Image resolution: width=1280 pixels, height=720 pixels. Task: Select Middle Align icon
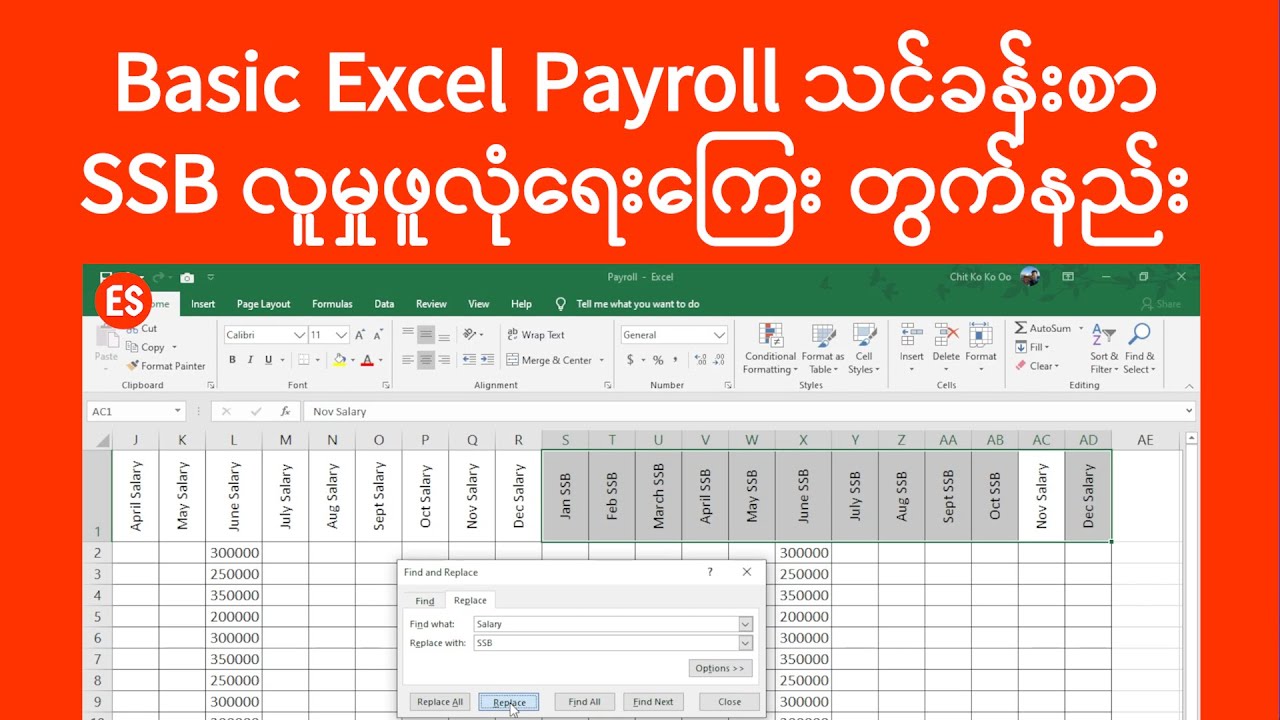(x=426, y=335)
